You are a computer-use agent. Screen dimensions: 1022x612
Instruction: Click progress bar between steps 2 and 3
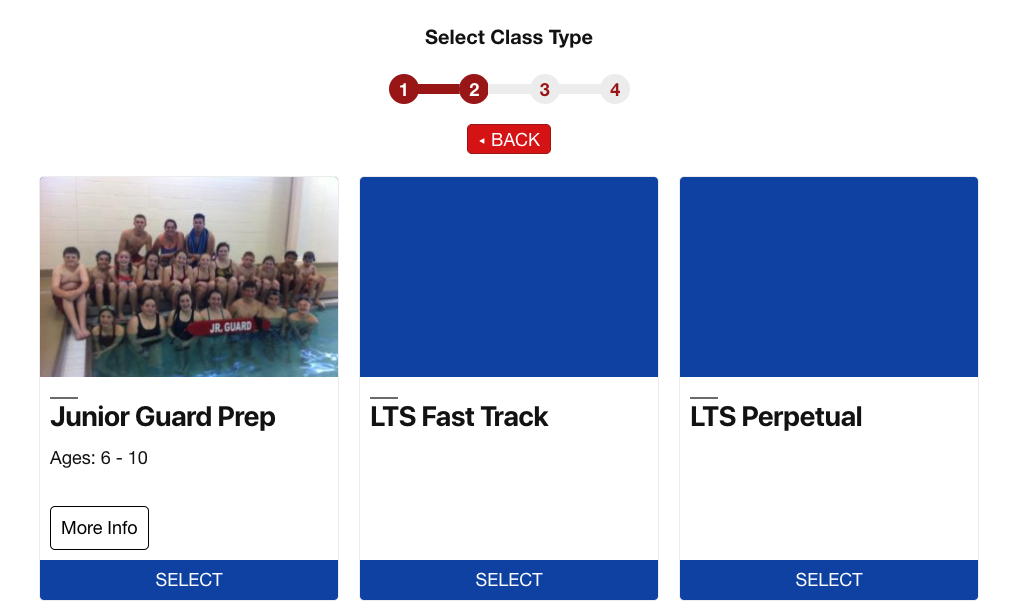tap(509, 90)
